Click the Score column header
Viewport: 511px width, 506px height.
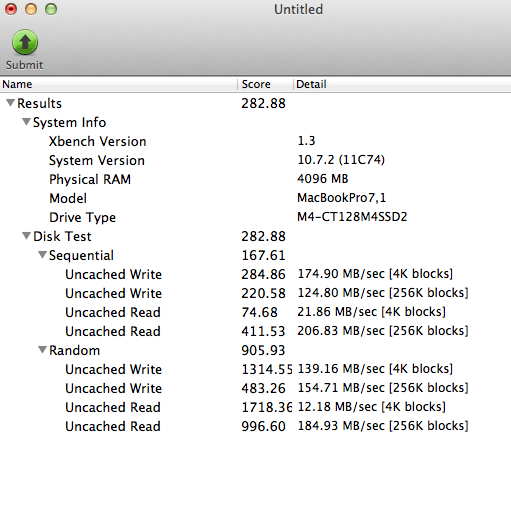265,84
